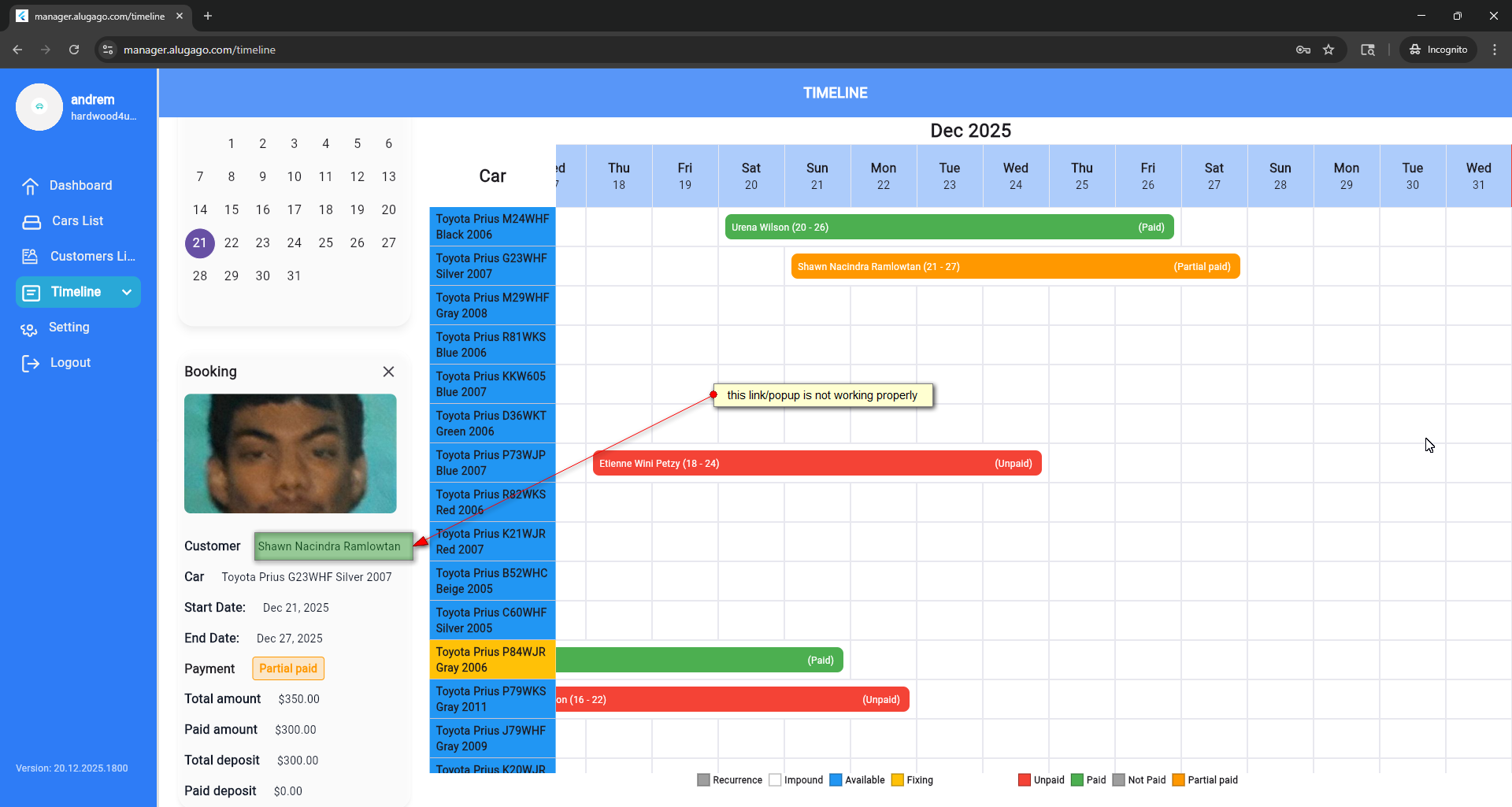Screen dimensions: 1512x807
Task: Bookmark this page with star icon
Action: 1329,50
